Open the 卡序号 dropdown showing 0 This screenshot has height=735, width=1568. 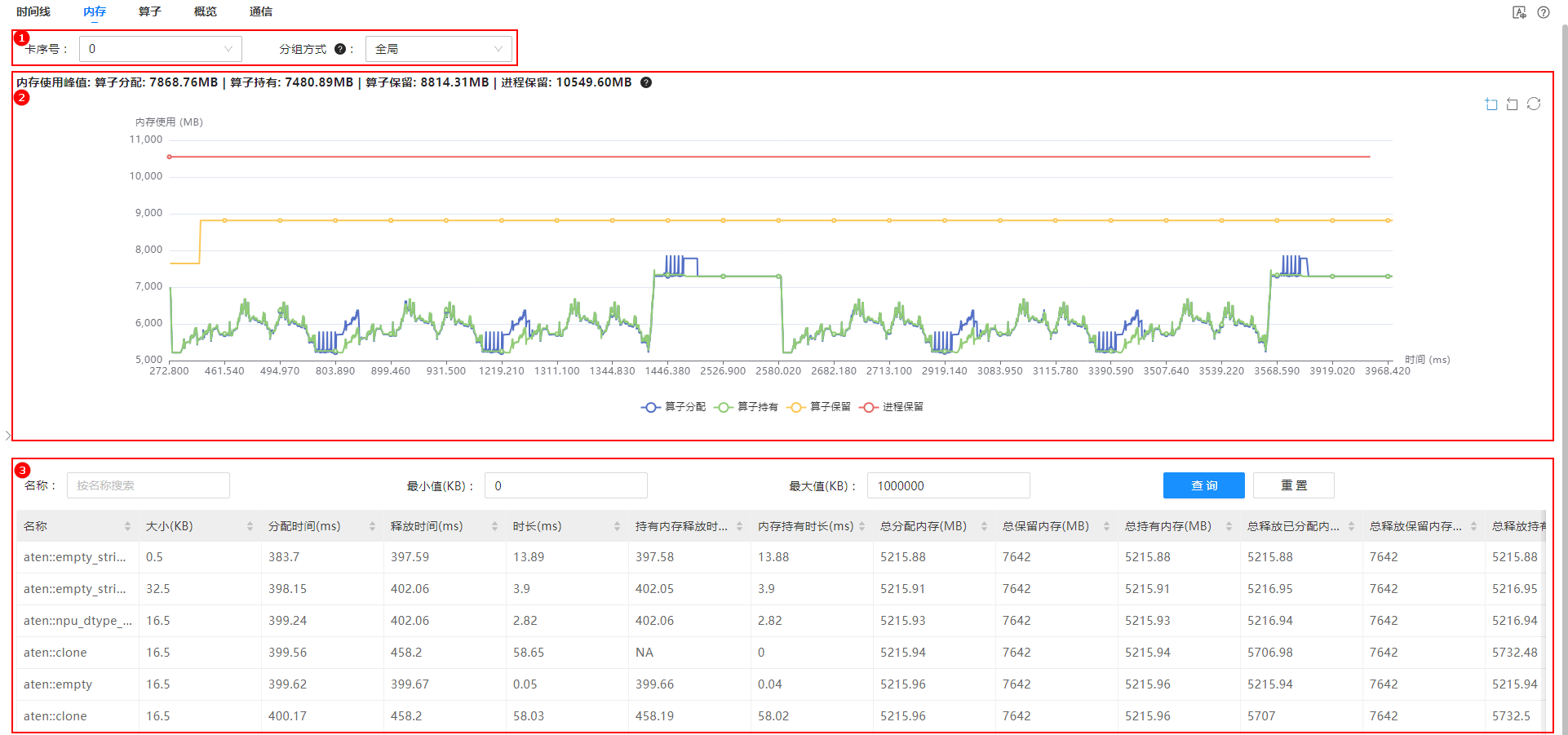(161, 49)
